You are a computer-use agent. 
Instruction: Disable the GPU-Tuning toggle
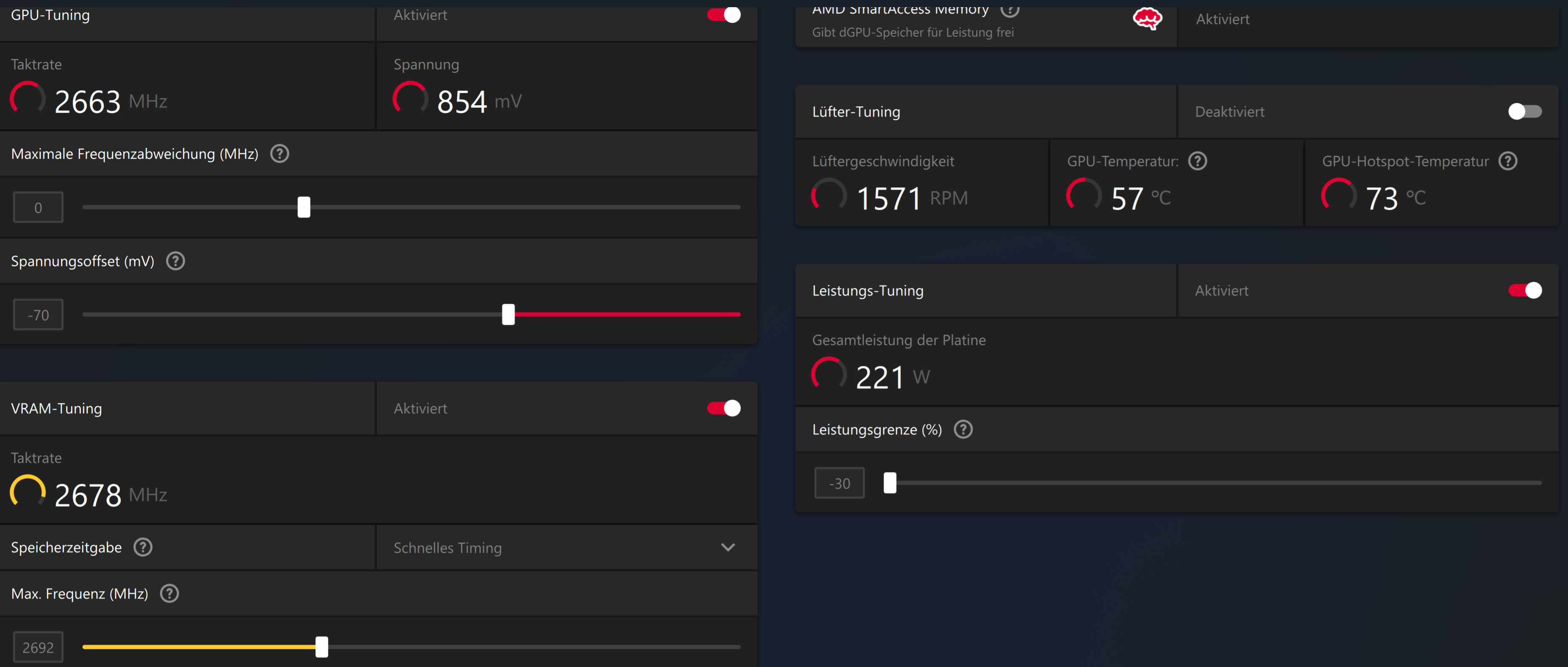coord(724,15)
